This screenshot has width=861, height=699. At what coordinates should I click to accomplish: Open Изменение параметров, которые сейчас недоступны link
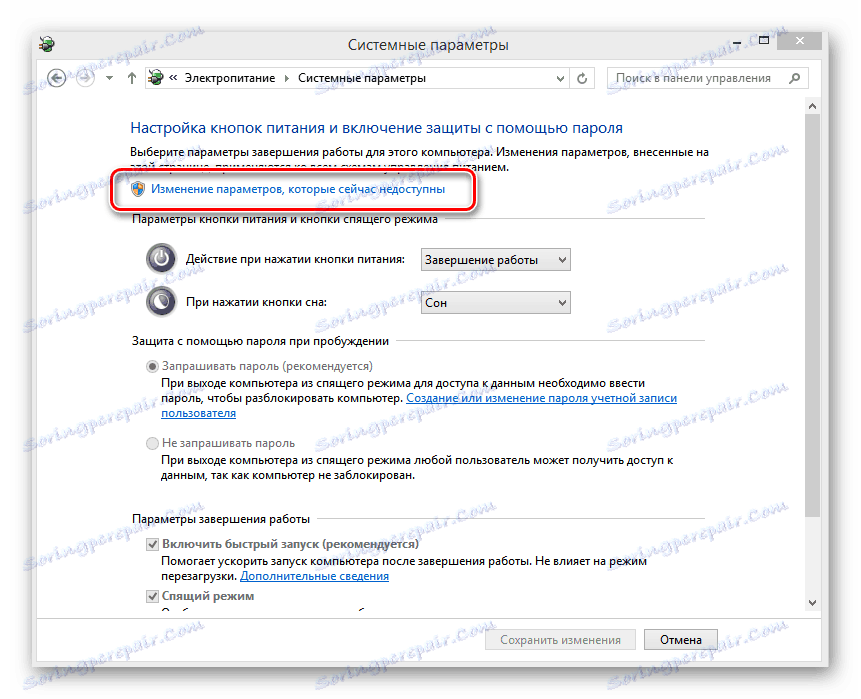point(298,189)
